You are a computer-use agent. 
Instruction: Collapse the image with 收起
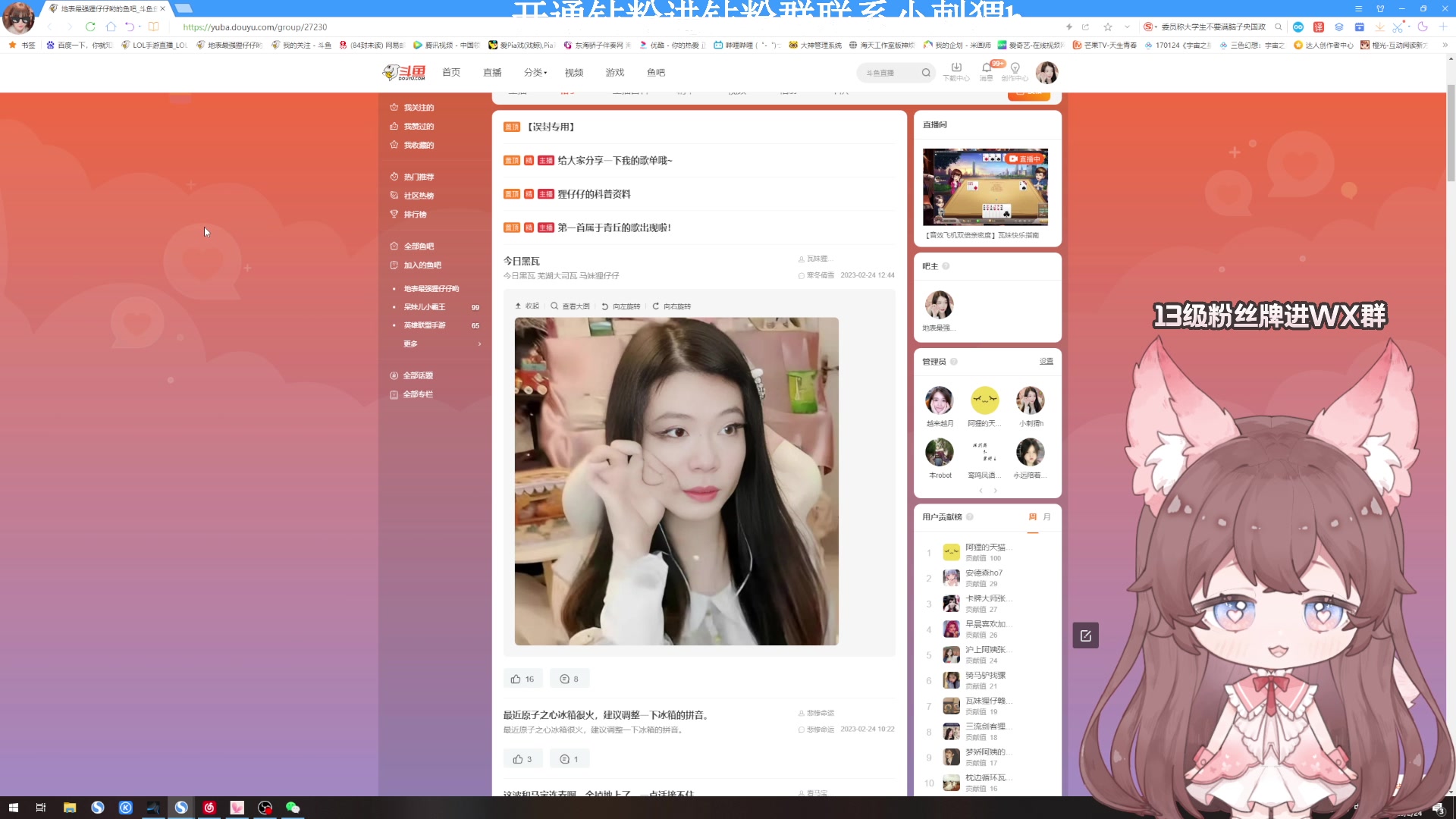(x=527, y=306)
